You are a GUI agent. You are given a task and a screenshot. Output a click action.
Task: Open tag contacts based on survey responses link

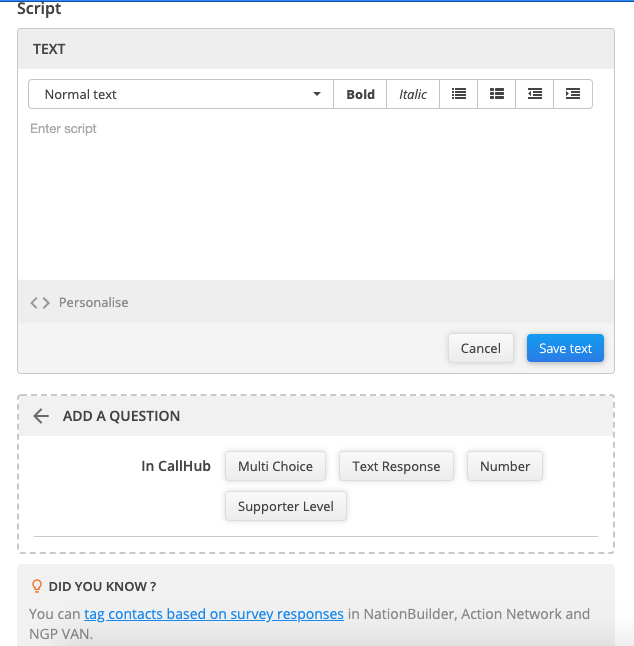(x=214, y=614)
